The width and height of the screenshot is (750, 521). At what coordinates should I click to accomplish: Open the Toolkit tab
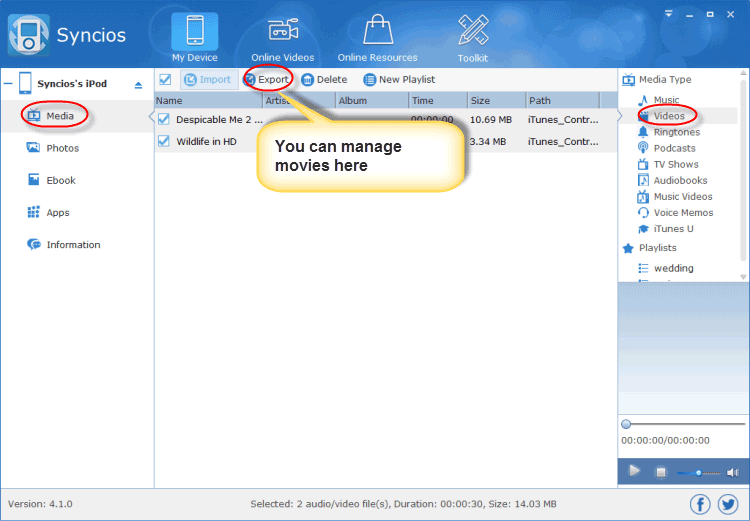tap(473, 39)
